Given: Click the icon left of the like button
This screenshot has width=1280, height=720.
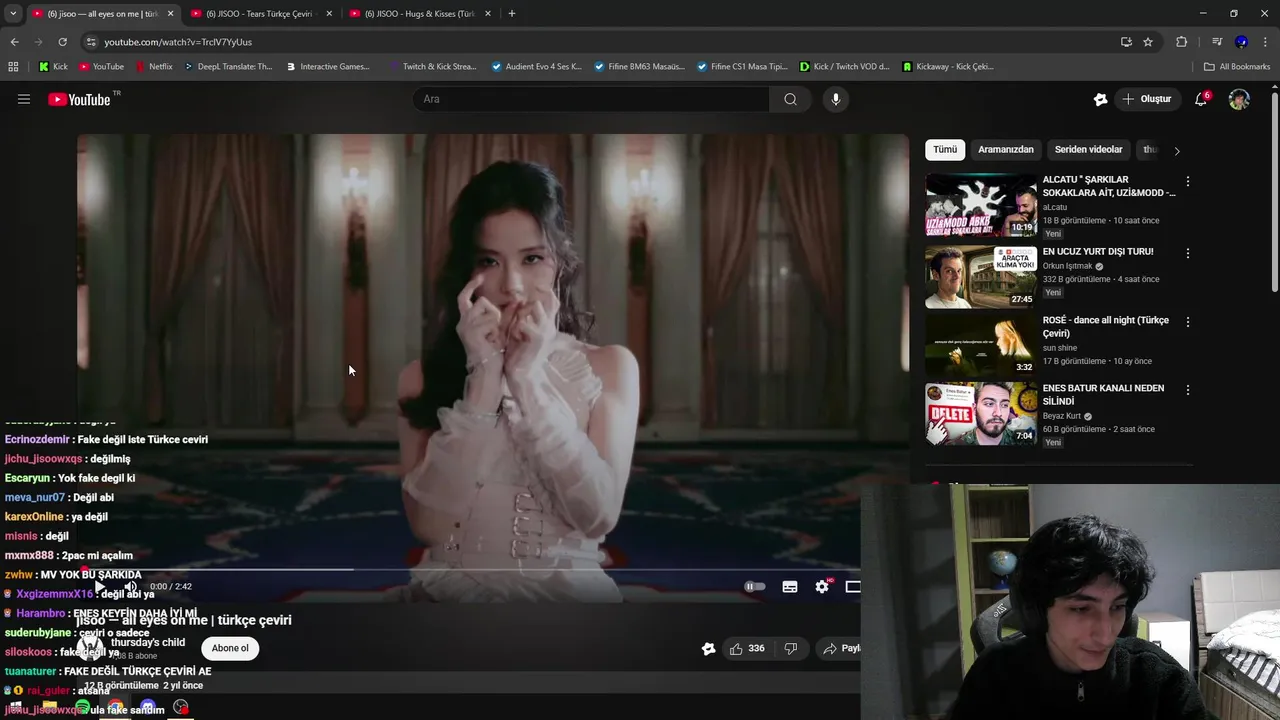Looking at the screenshot, I should pyautogui.click(x=708, y=648).
